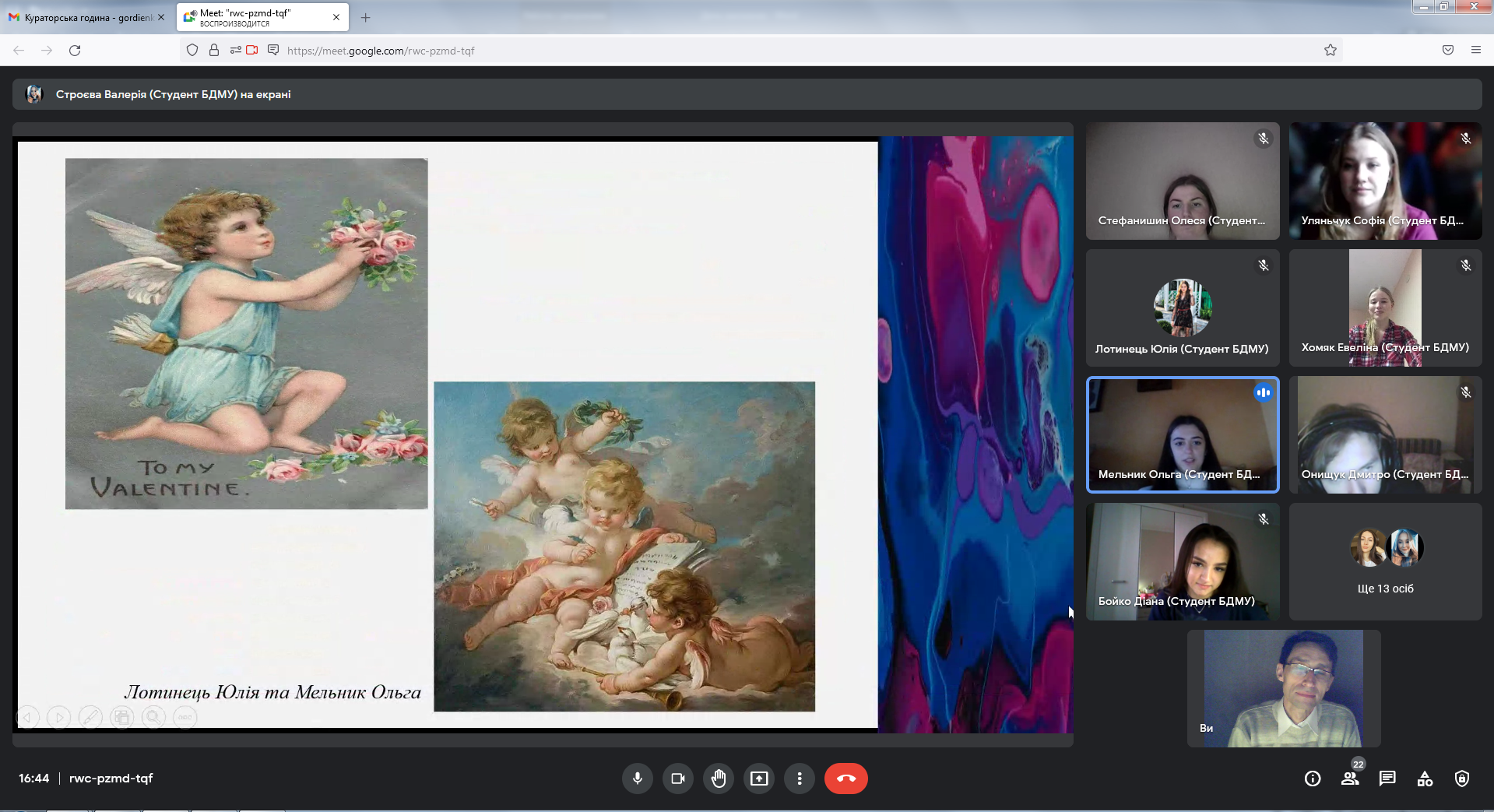
Task: Click muted mic icon on Уляньчук Софія tile
Action: tap(1466, 139)
